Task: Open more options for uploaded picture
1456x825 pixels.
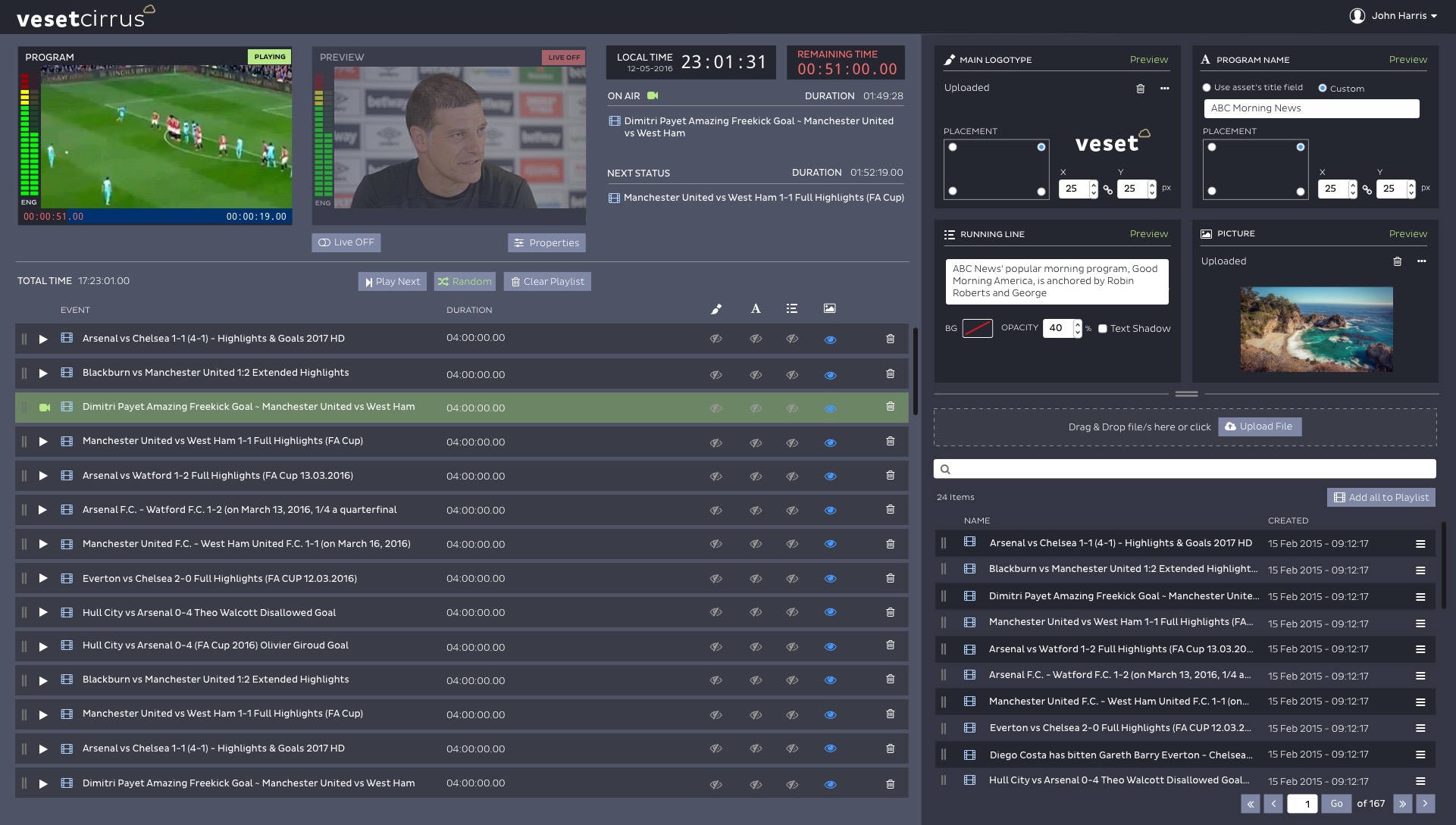Action: (x=1422, y=261)
